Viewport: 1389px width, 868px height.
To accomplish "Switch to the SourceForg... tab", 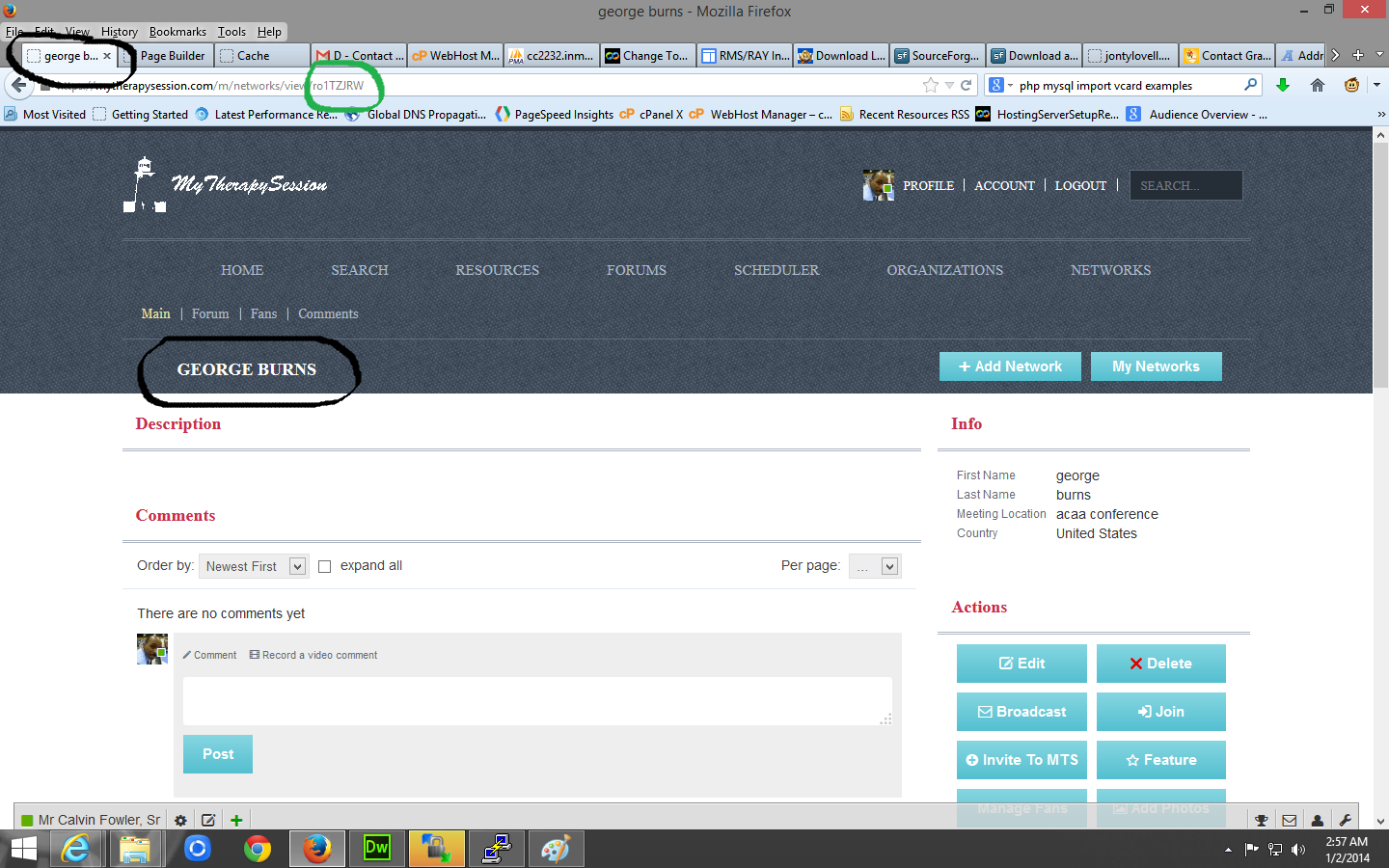I will [x=938, y=56].
